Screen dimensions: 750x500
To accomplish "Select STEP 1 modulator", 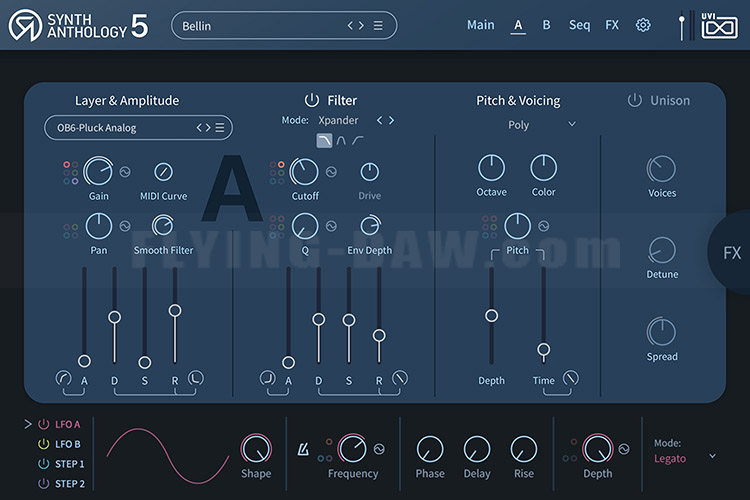I will pos(69,464).
